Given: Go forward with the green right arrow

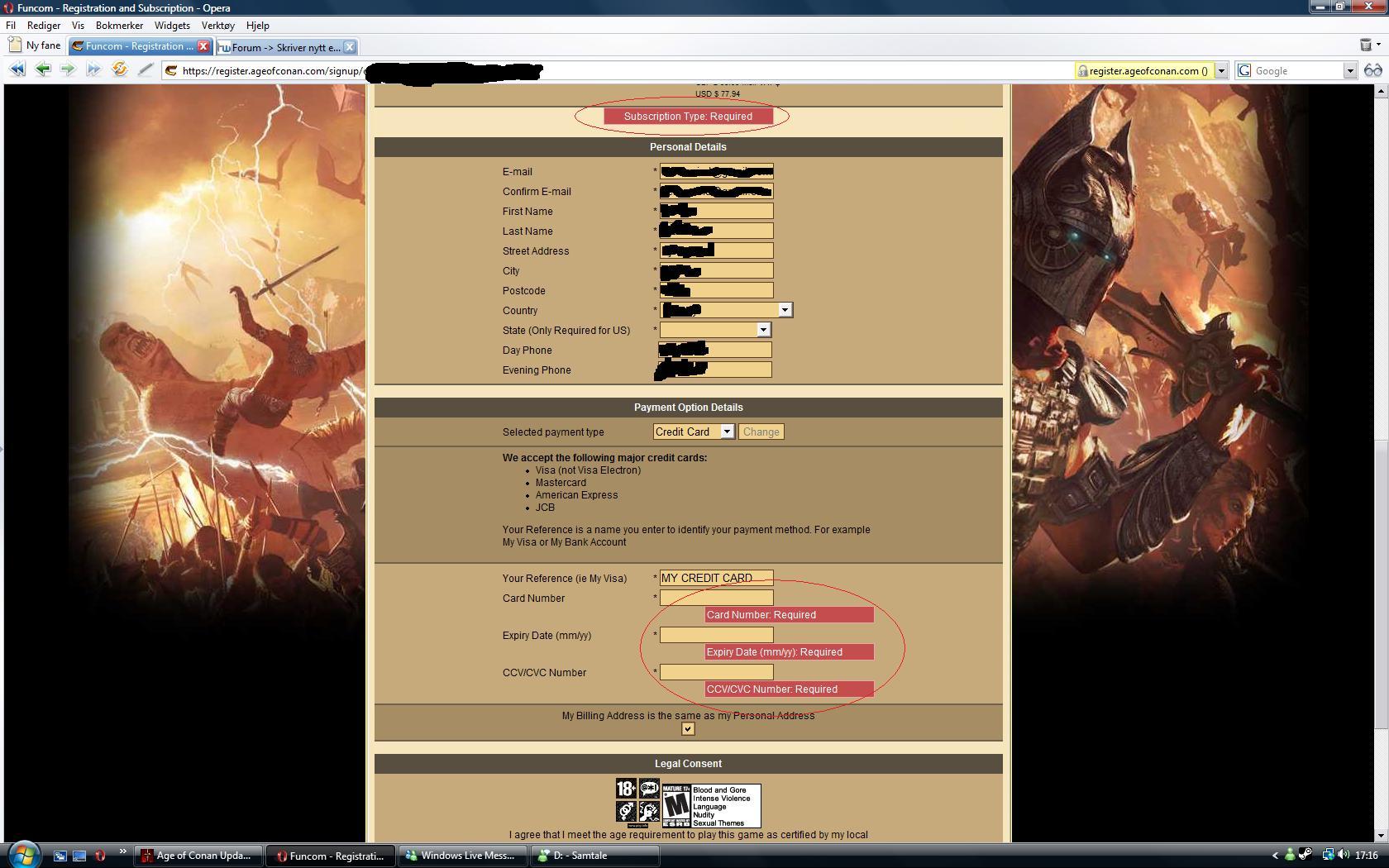Looking at the screenshot, I should 68,70.
